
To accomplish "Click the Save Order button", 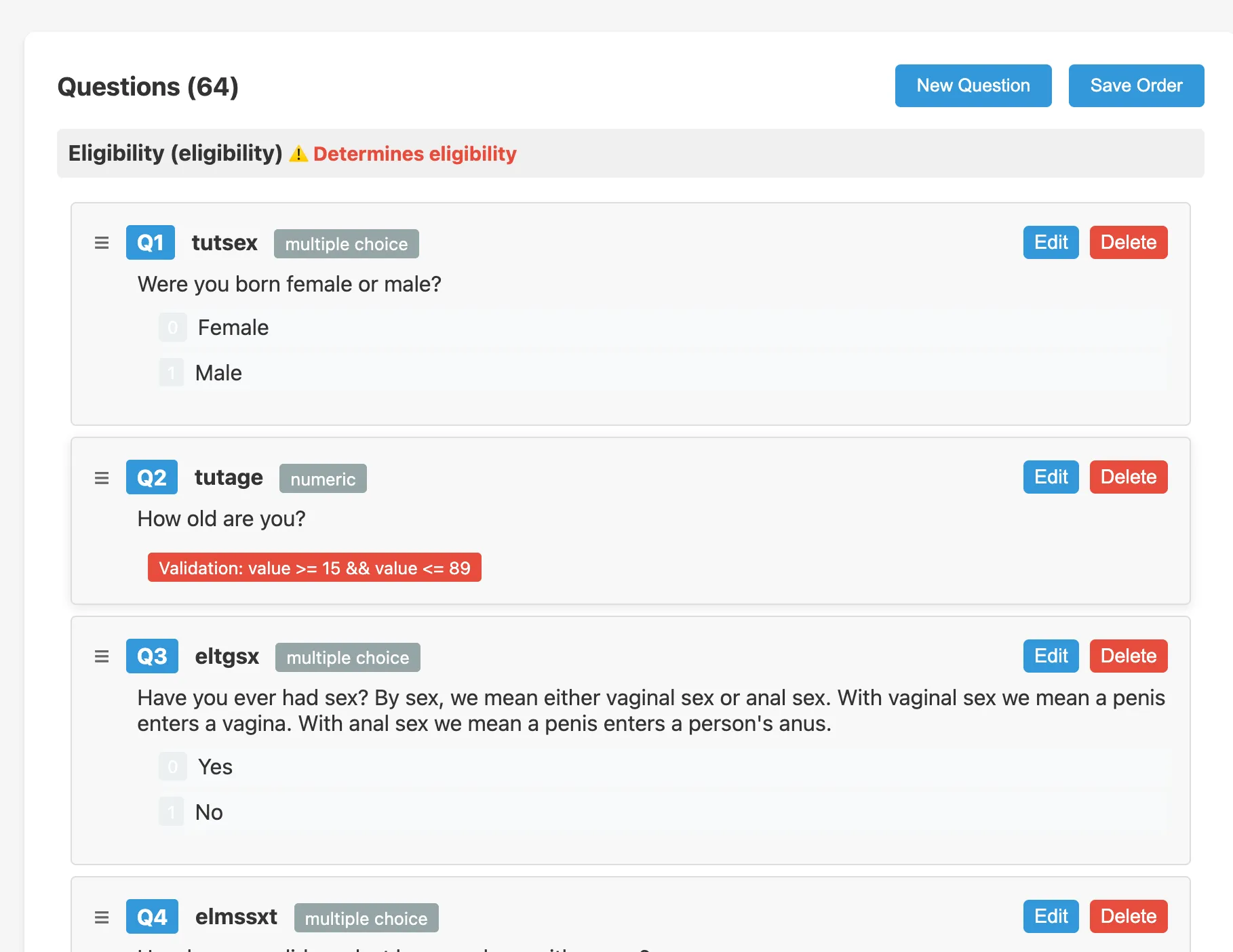I will pos(1136,85).
